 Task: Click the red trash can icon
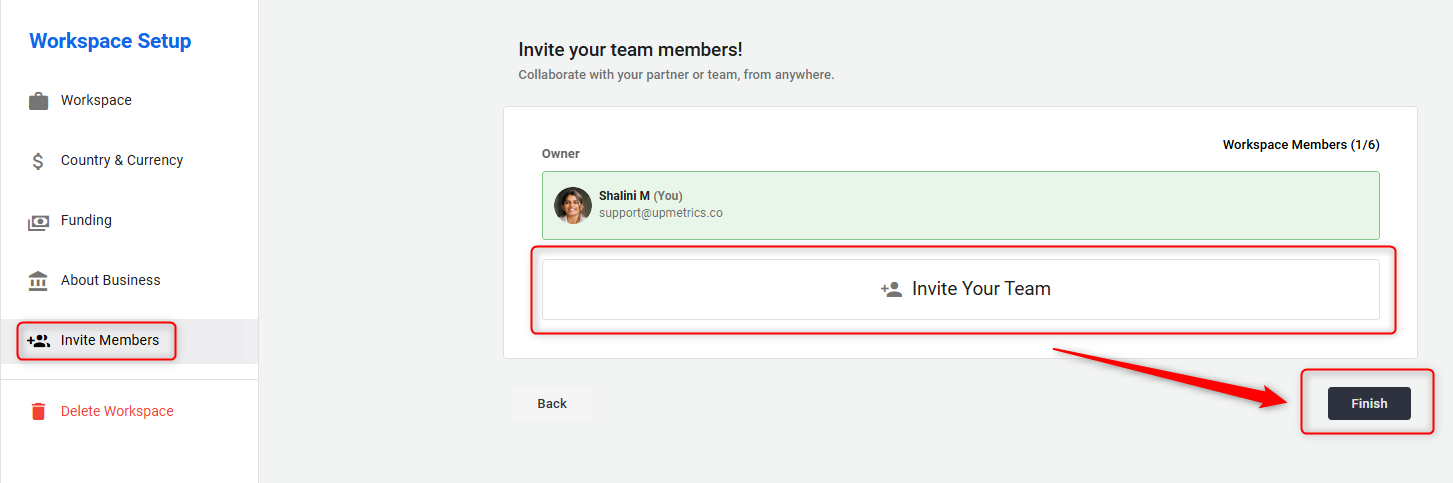pos(38,411)
